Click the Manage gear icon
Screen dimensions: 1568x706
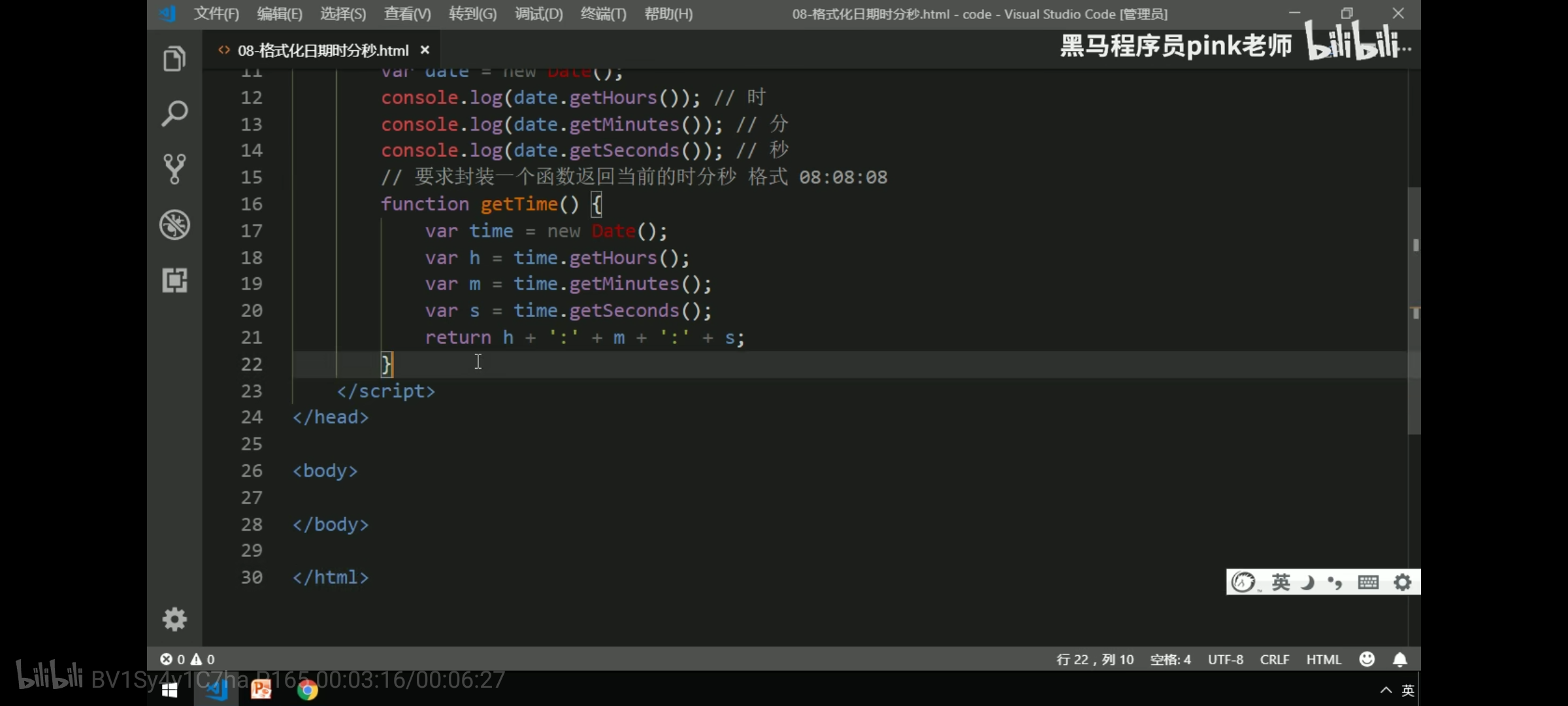(174, 618)
